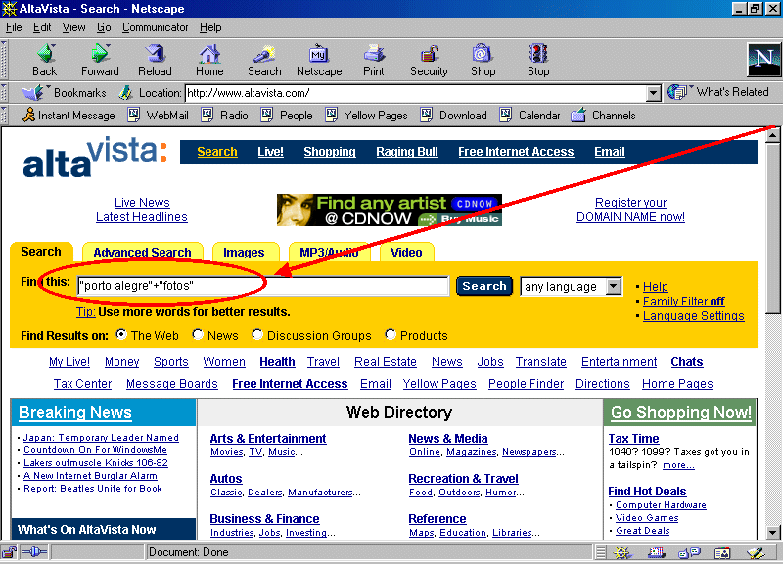Screen dimensions: 783x564
Task: Open the Computer Hardware hot deals link
Action: (661, 505)
